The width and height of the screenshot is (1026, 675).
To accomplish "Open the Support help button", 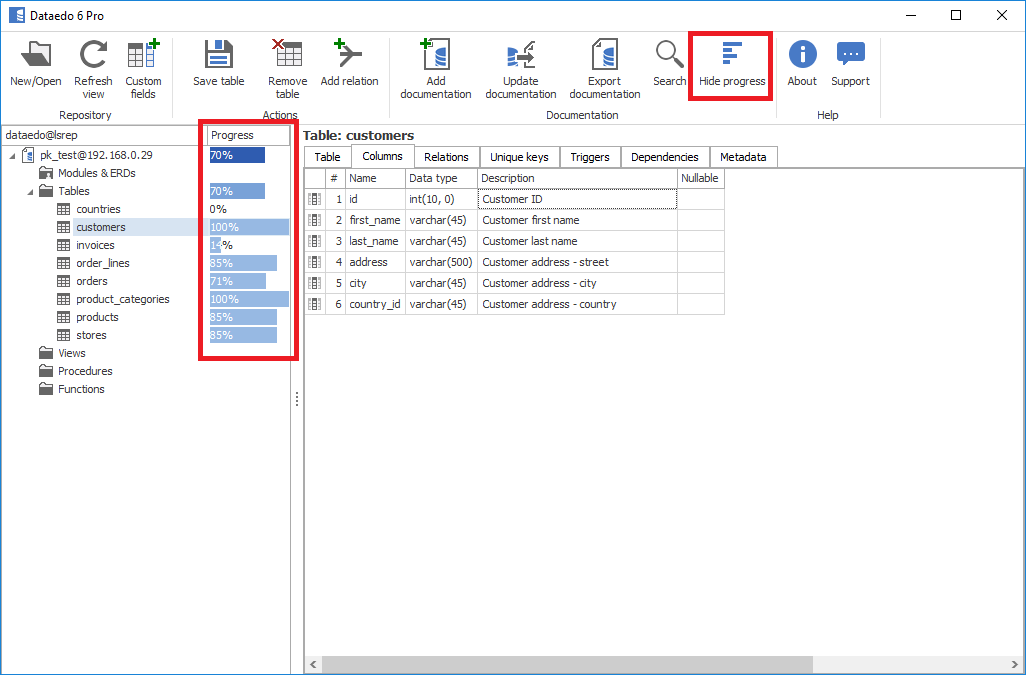I will point(850,64).
